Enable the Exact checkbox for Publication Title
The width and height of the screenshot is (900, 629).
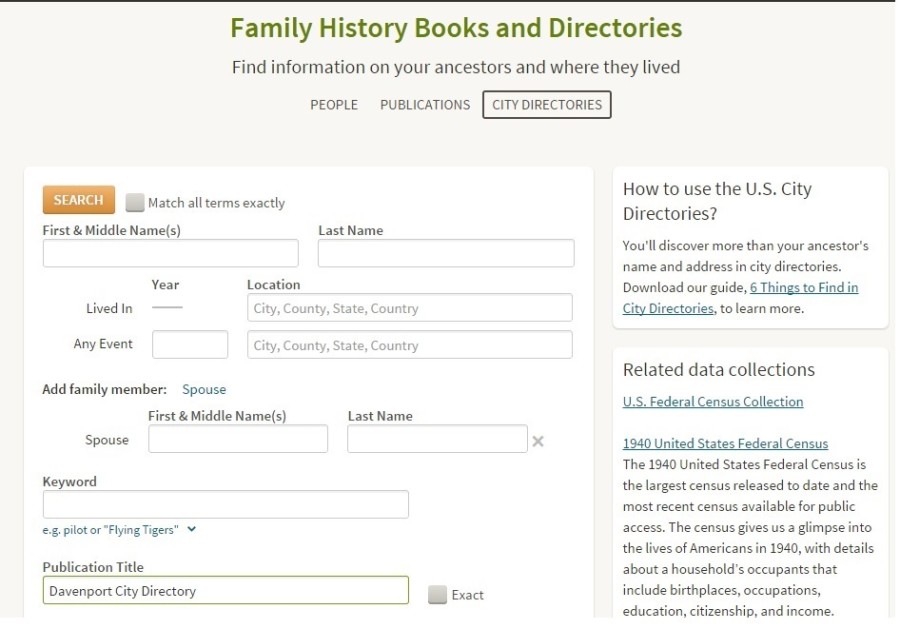437,595
